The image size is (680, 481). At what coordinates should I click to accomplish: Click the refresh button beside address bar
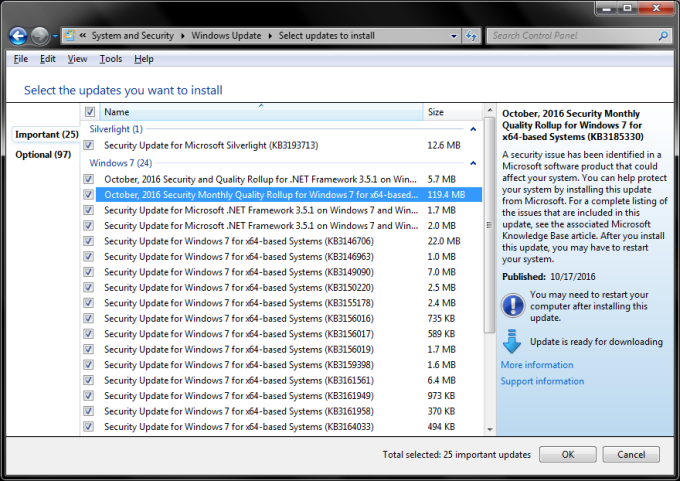[x=470, y=36]
